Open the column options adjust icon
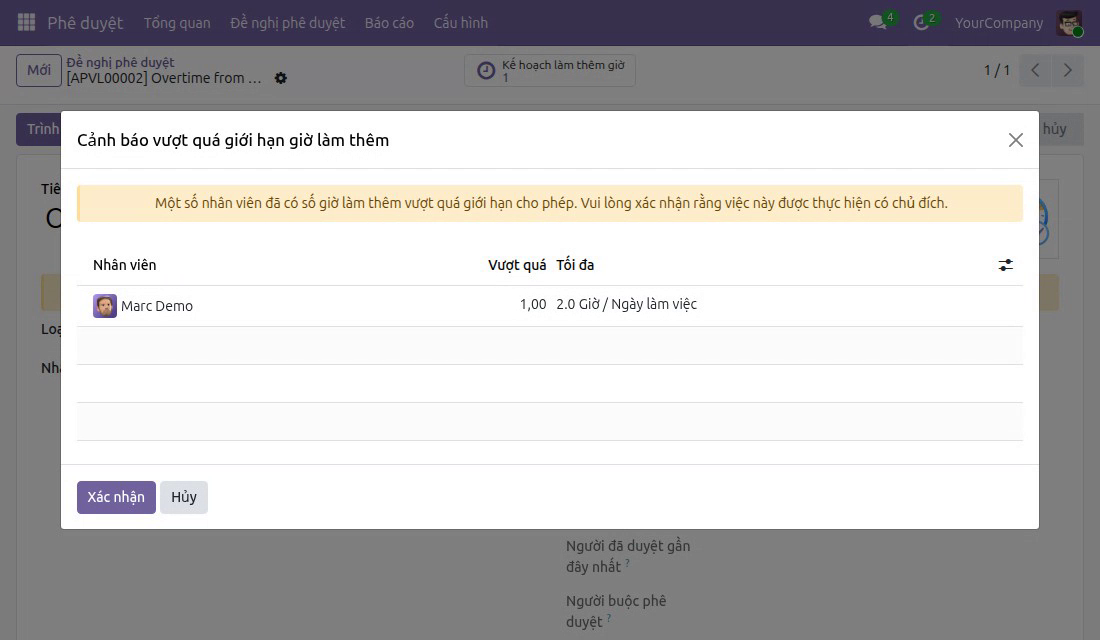 pos(1005,265)
